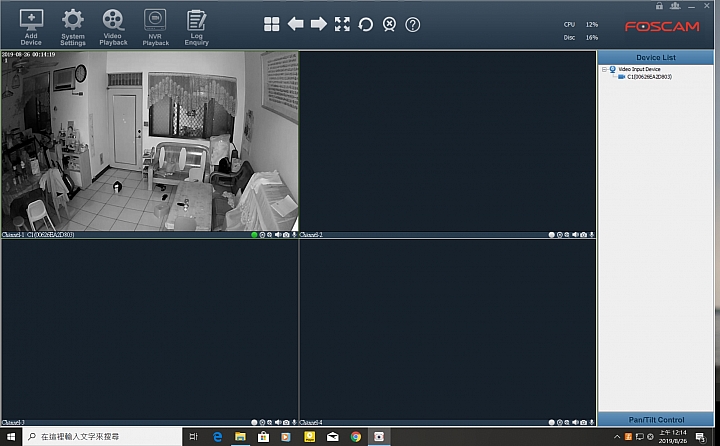Open NVR Playback
Image resolution: width=720 pixels, height=446 pixels.
click(155, 28)
